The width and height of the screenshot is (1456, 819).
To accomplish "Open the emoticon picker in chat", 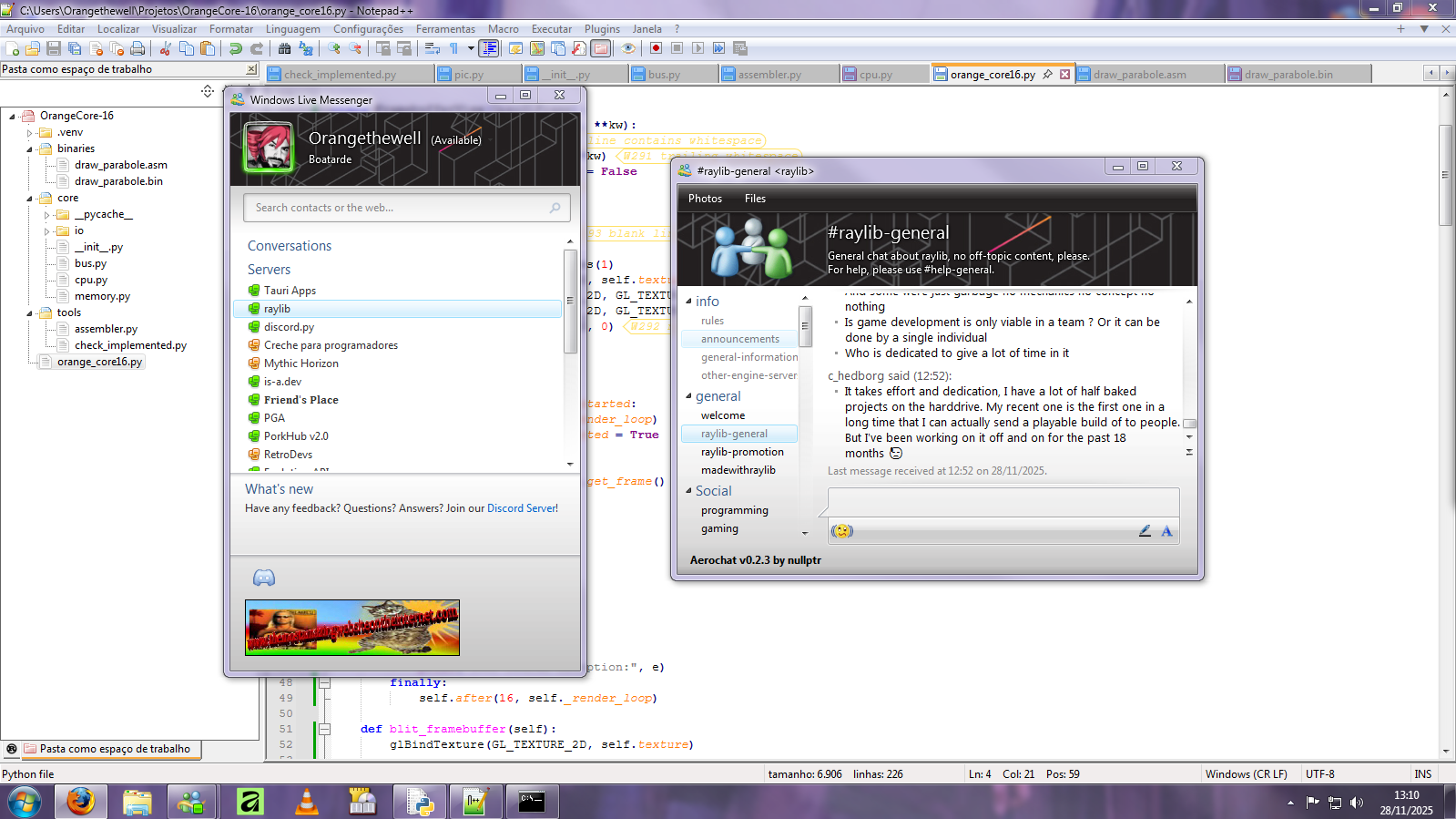I will tap(842, 531).
